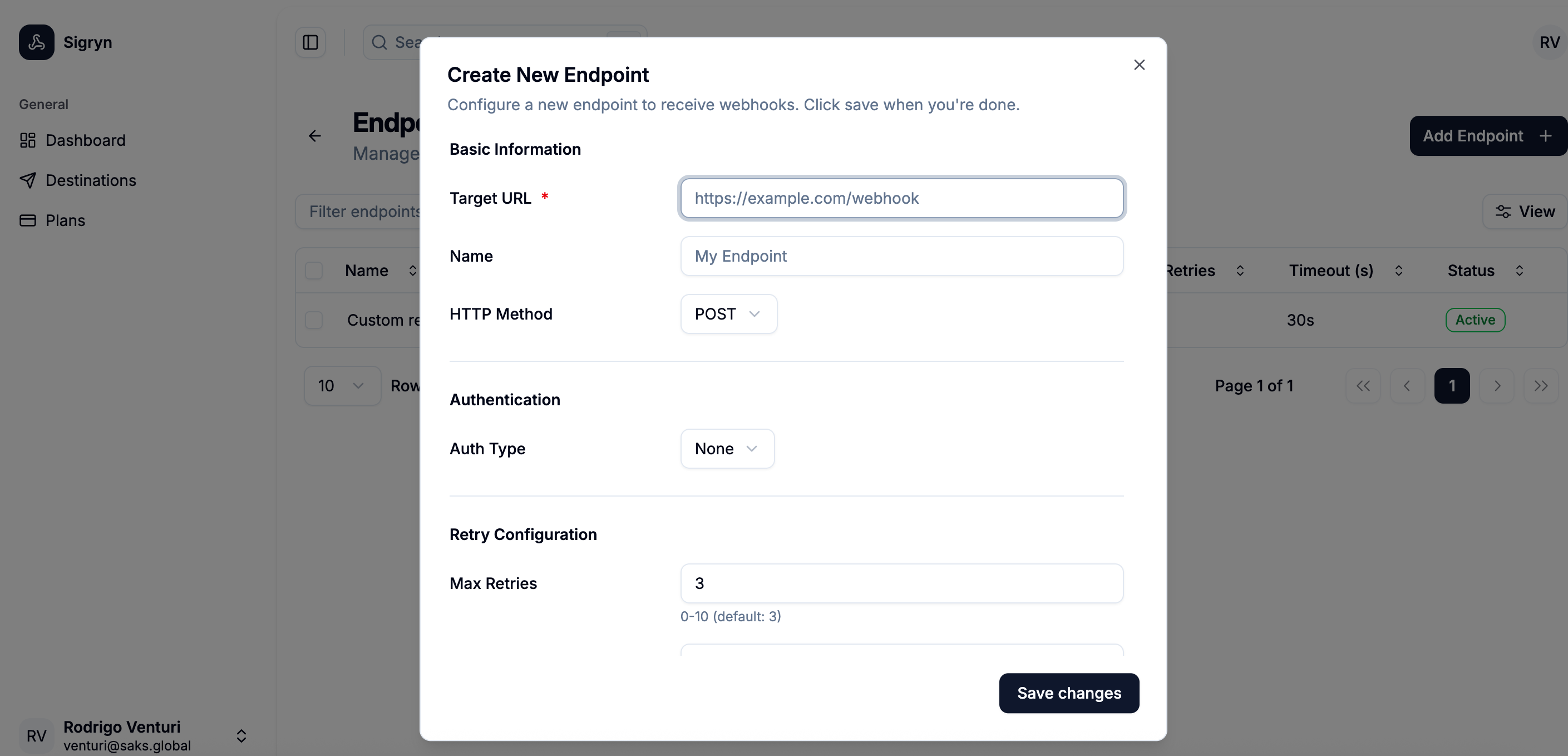This screenshot has width=1568, height=756.
Task: Click the Sigryn logo icon
Action: coord(36,42)
